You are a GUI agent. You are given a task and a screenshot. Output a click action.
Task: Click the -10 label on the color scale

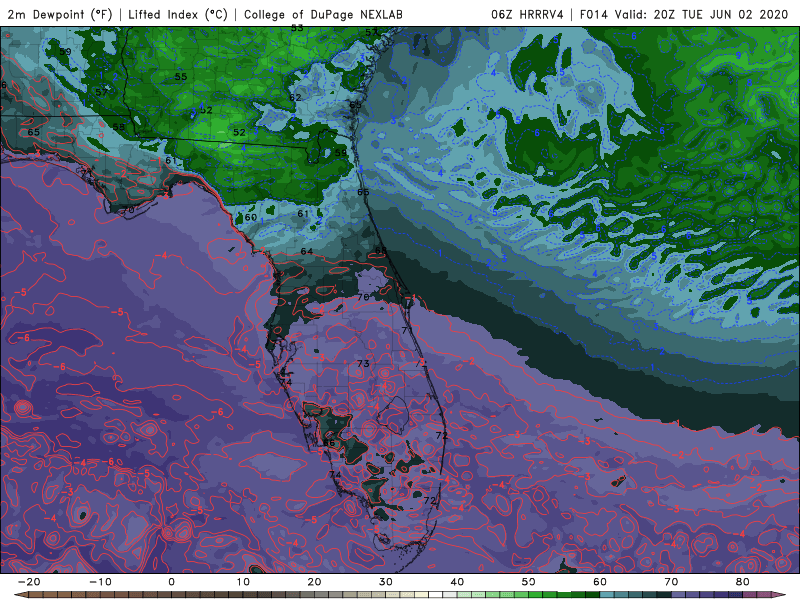click(x=100, y=582)
